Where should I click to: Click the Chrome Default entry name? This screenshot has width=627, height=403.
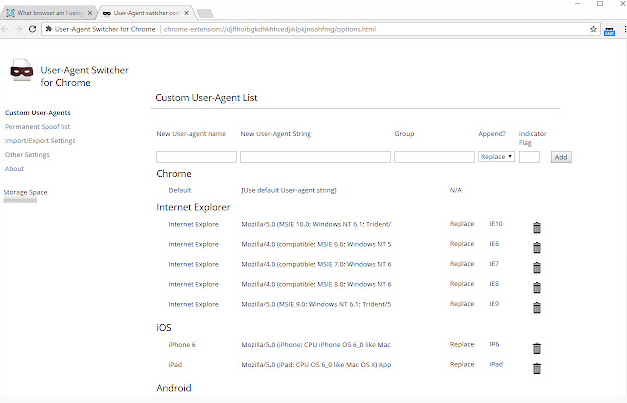pyautogui.click(x=180, y=190)
